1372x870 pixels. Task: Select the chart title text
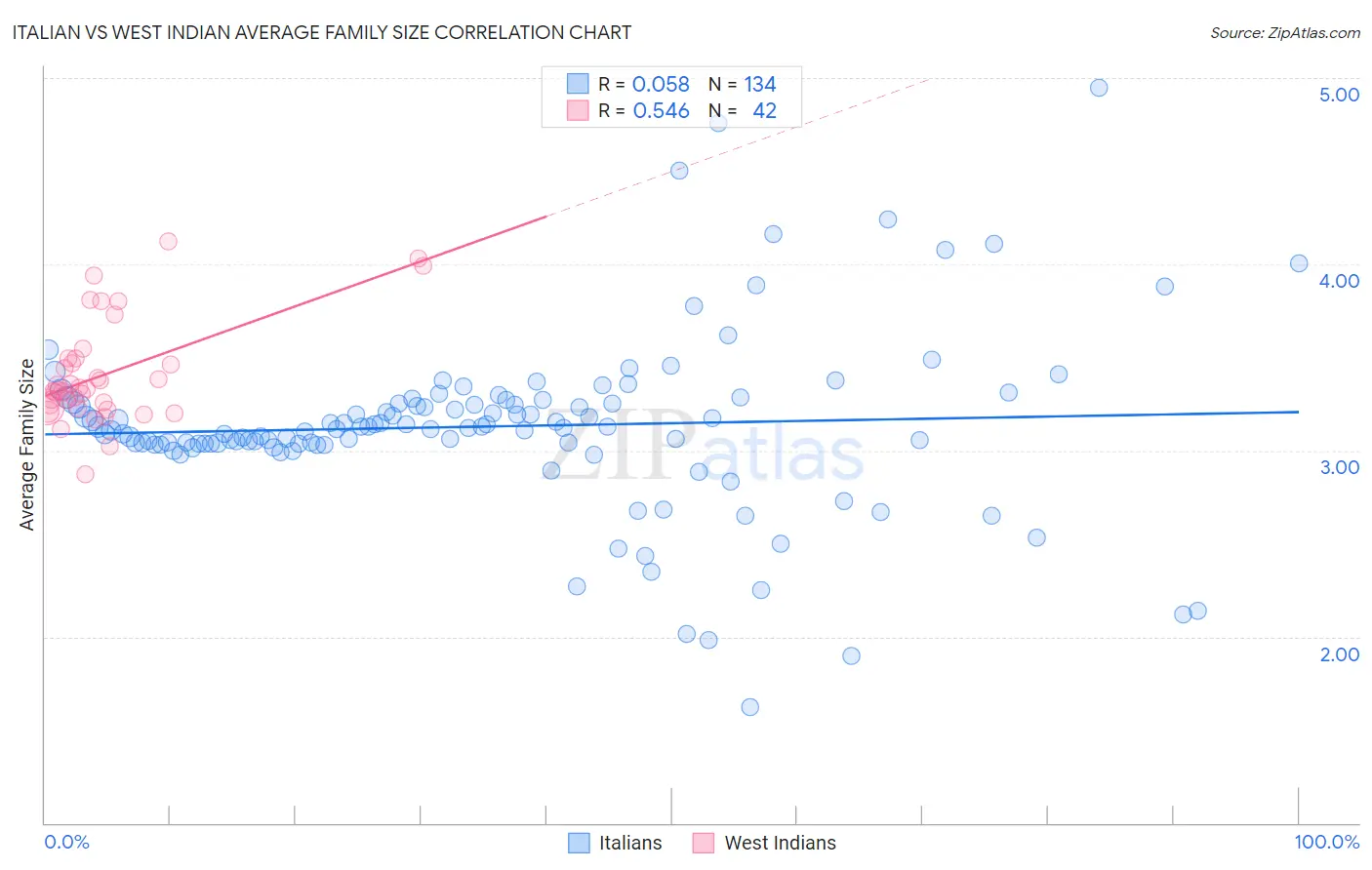322,32
